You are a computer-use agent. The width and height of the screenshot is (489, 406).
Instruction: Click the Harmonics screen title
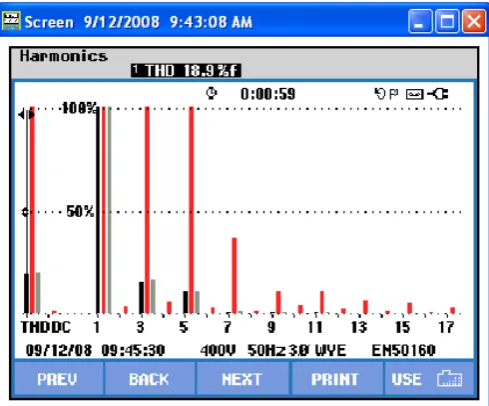64,56
